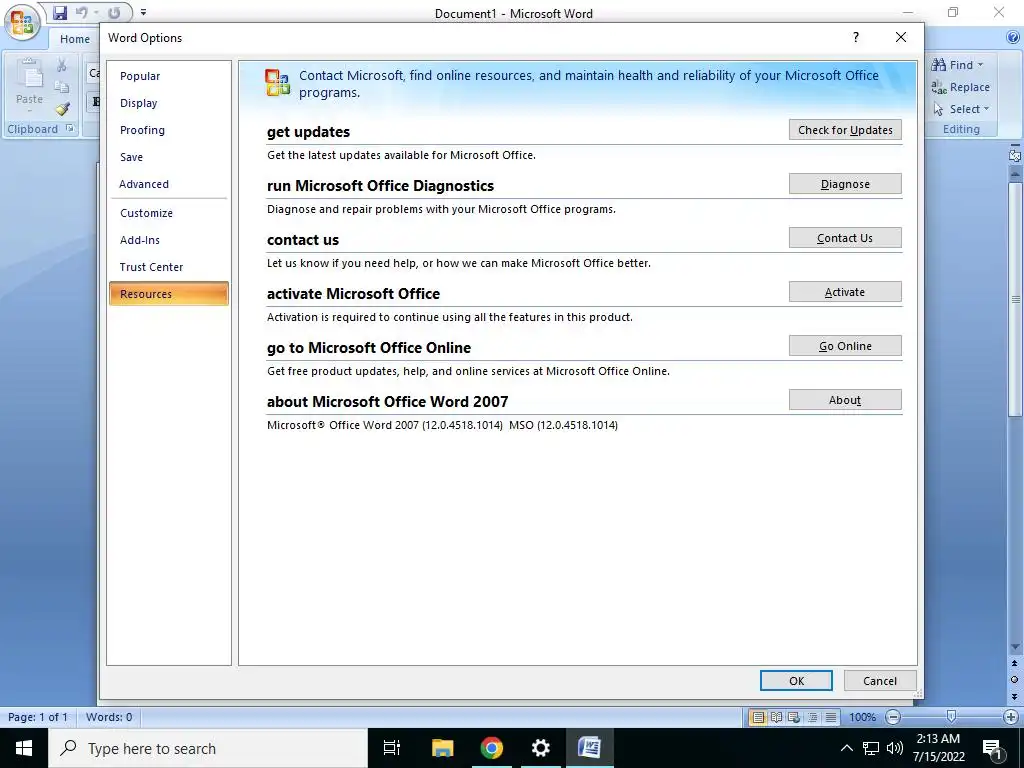Click the Zoom In plus button
This screenshot has height=768, width=1024.
(1010, 717)
